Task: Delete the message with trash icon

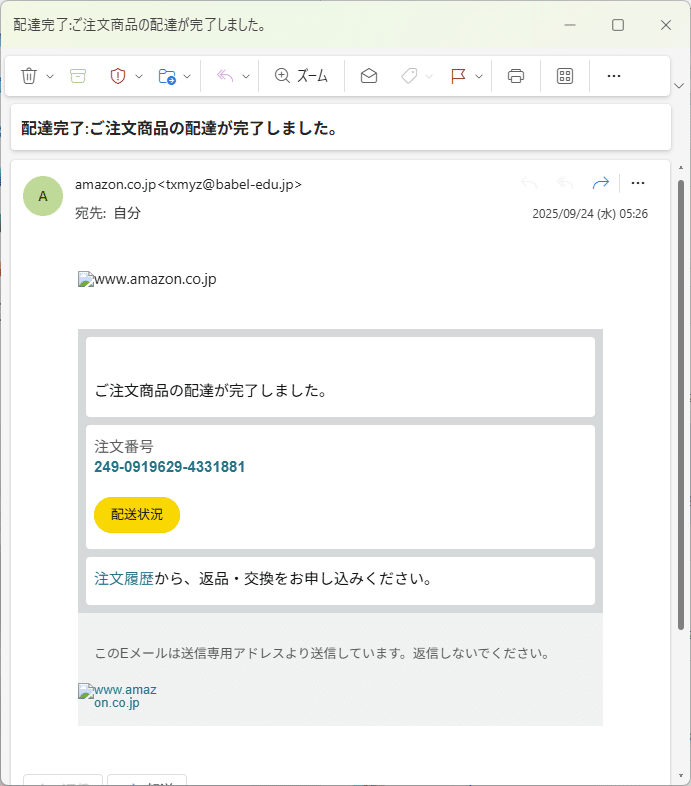Action: (x=29, y=76)
